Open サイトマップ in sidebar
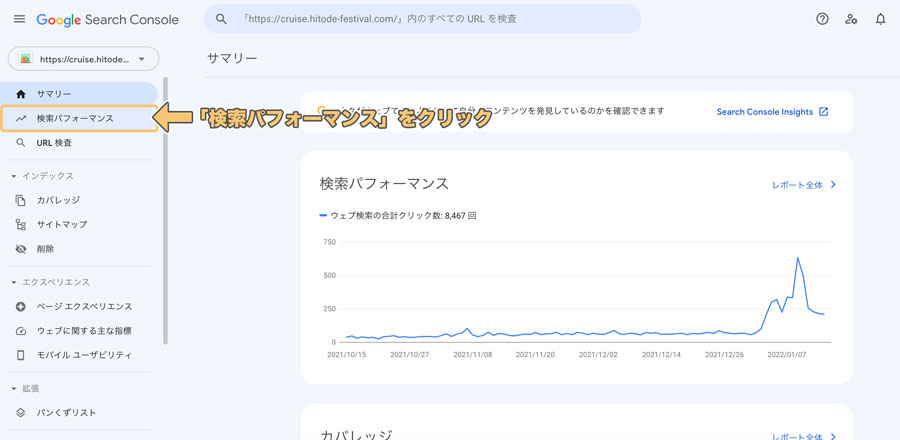 click(x=79, y=224)
